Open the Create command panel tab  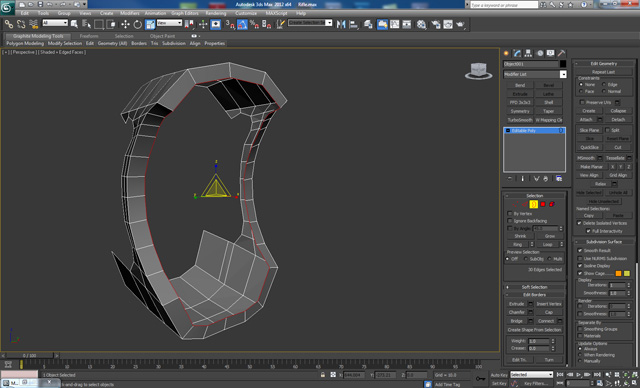click(x=506, y=53)
